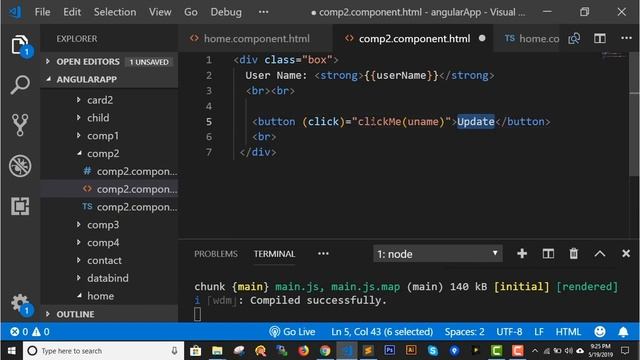Switch to the home.component.html tab
Image resolution: width=640 pixels, height=360 pixels.
click(256, 38)
